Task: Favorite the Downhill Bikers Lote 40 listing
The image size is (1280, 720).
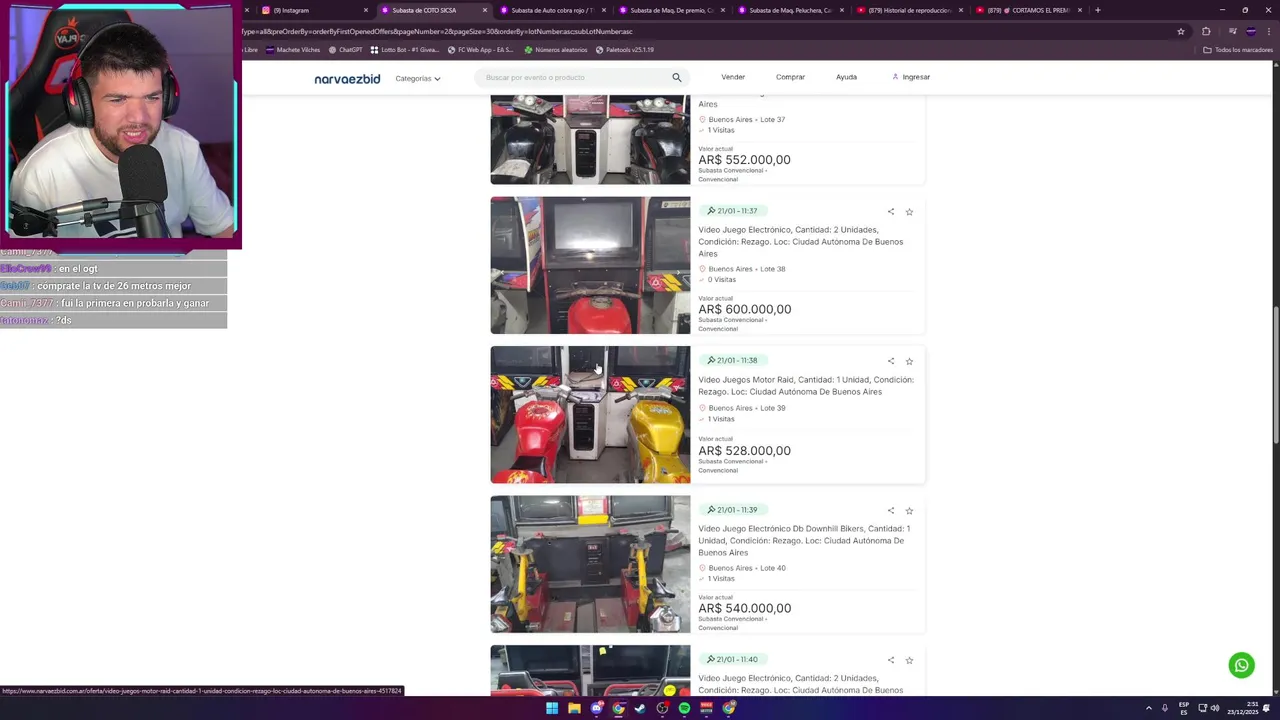Action: point(909,510)
